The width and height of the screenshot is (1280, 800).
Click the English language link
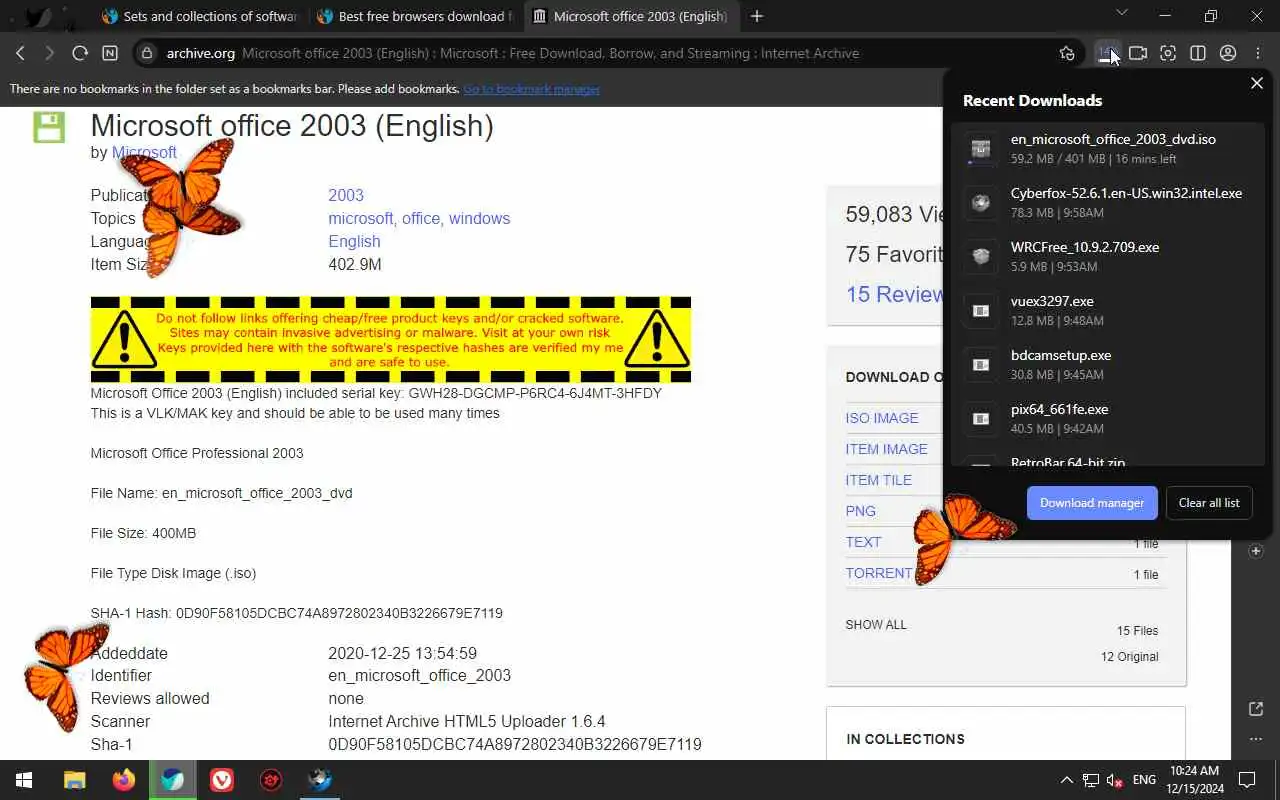click(x=354, y=241)
